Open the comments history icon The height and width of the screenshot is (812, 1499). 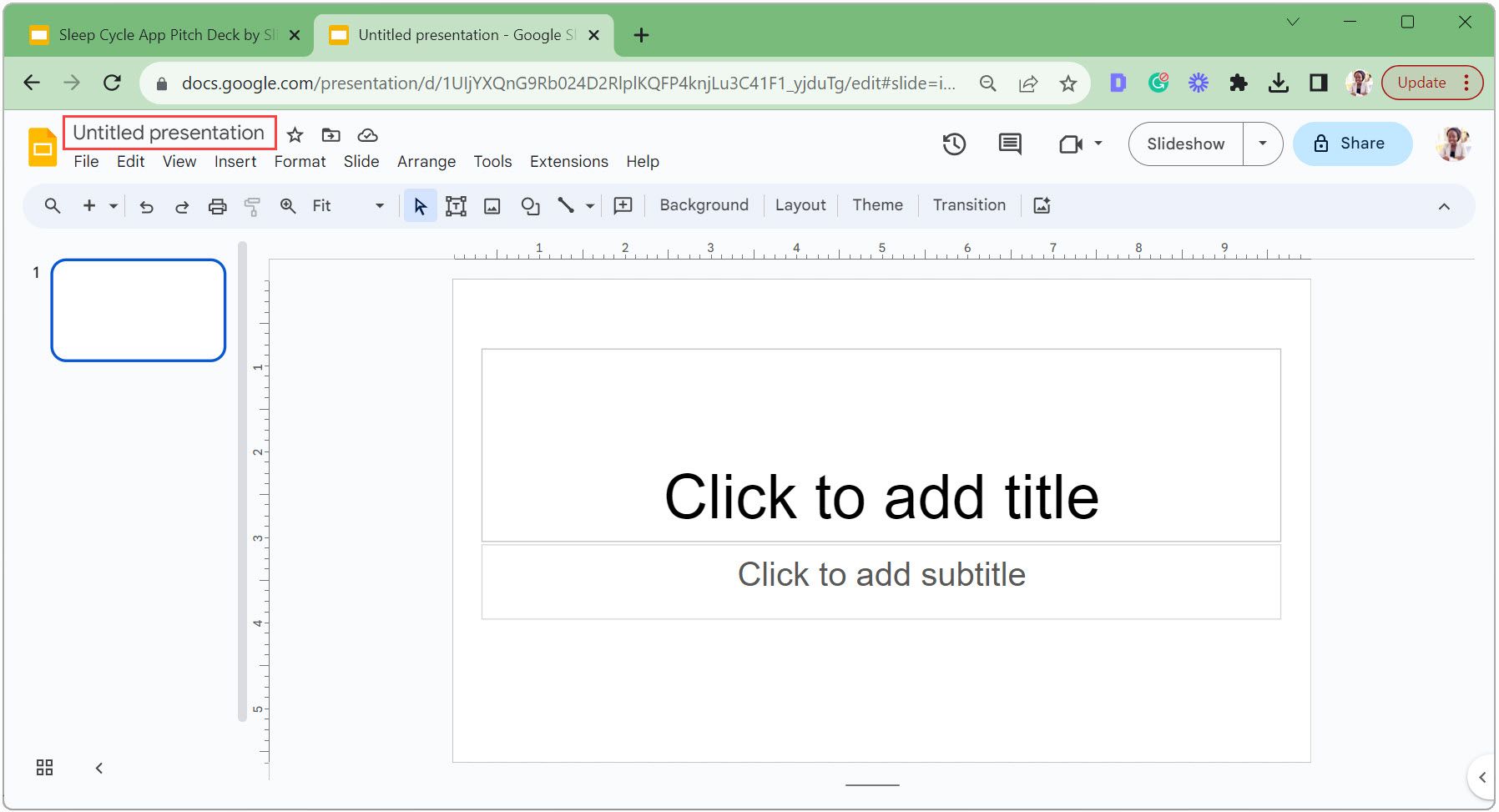[x=1010, y=144]
